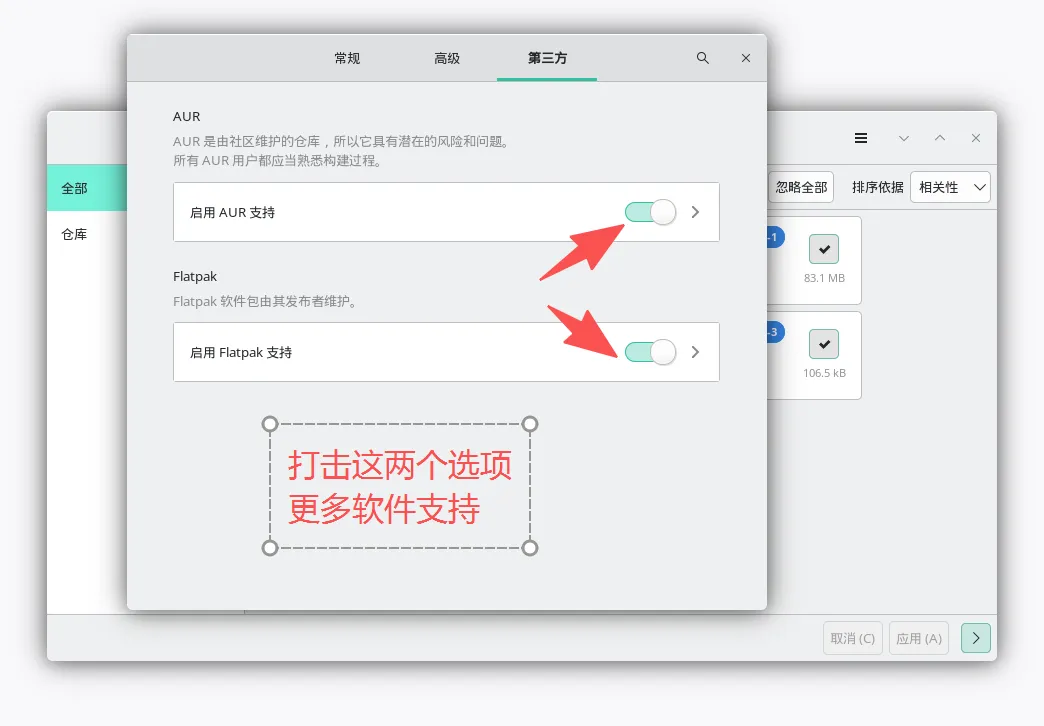Viewport: 1044px width, 726px height.
Task: Open search in the preferences dialog
Action: (702, 58)
